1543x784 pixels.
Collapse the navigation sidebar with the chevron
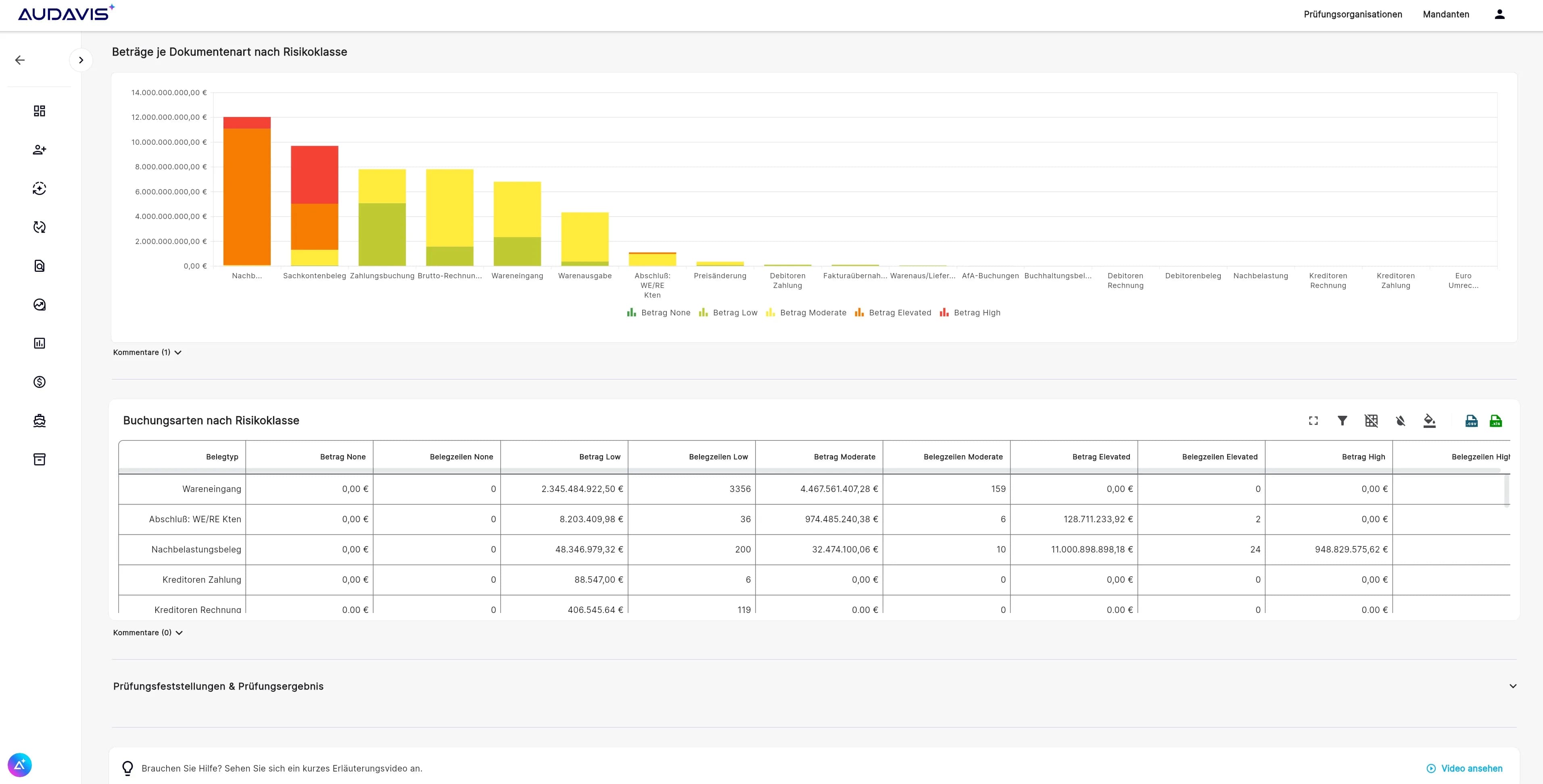[x=81, y=60]
